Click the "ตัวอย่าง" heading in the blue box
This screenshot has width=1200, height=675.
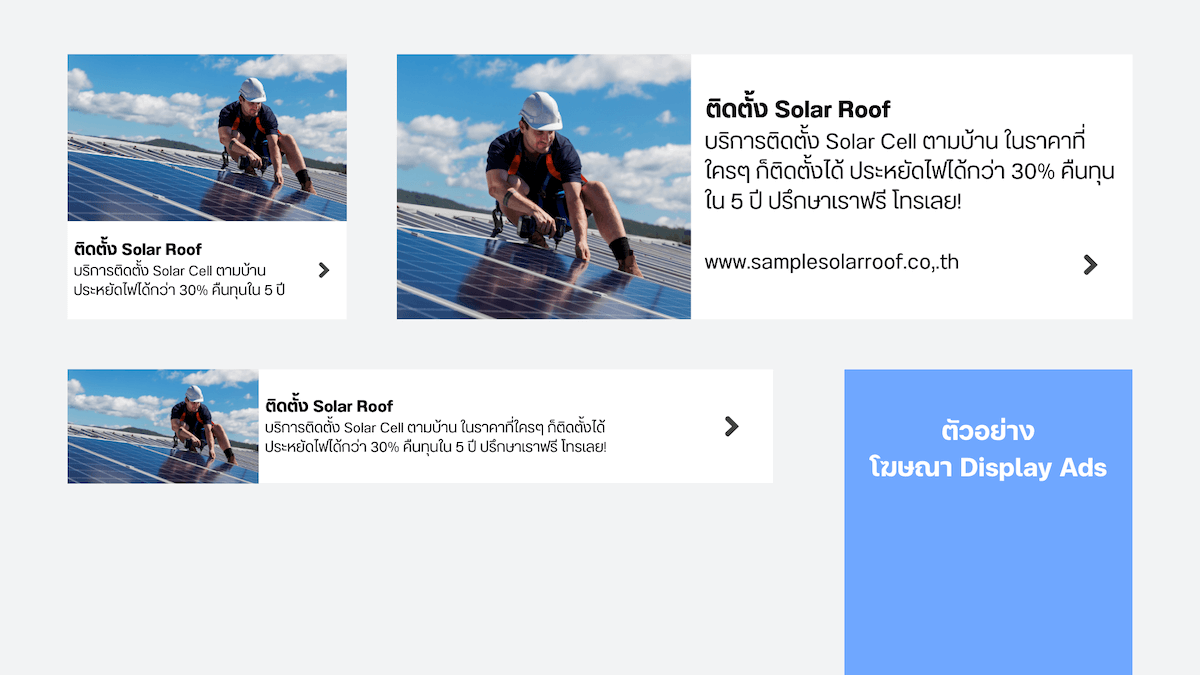point(988,432)
